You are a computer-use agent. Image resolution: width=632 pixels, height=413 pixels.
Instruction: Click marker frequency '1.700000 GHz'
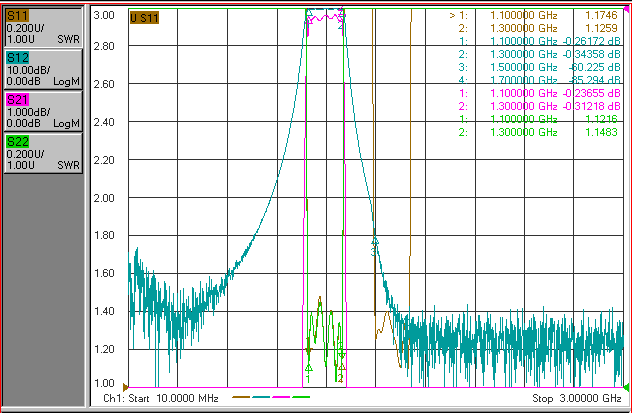[524, 80]
